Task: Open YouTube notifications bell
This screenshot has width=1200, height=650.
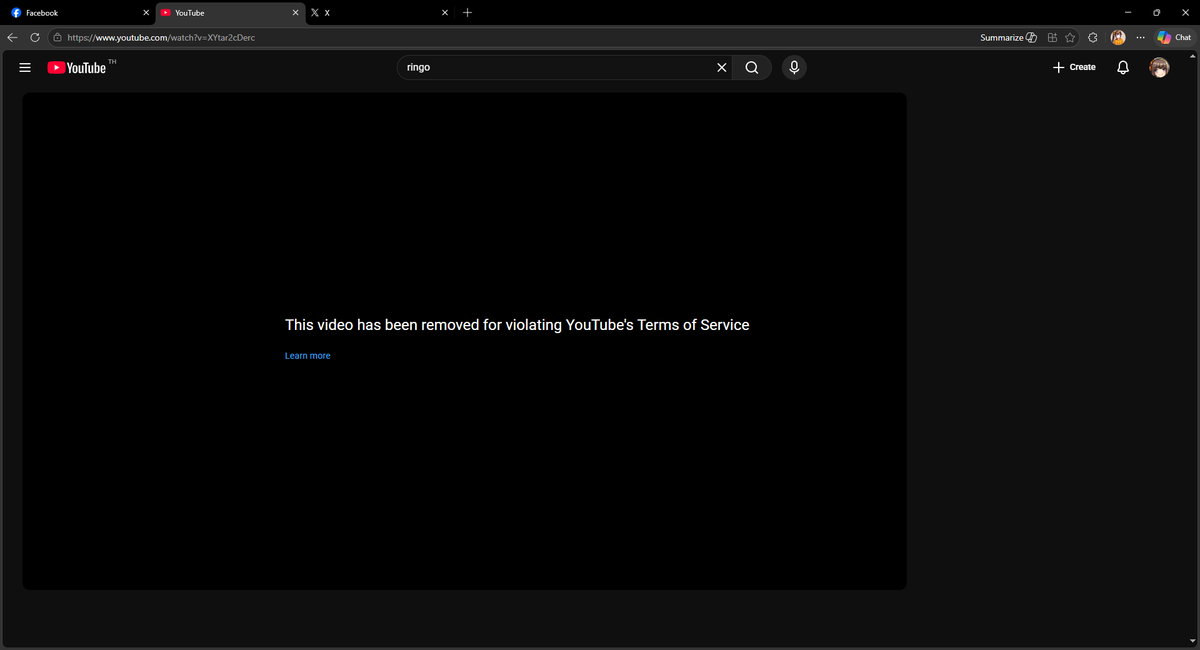Action: tap(1123, 67)
